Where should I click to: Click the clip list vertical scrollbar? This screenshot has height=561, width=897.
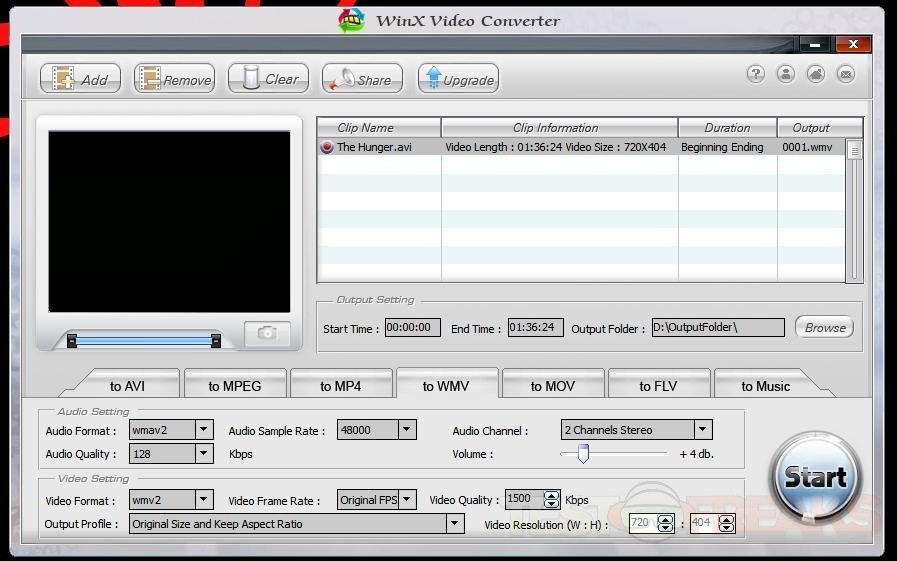pos(854,210)
